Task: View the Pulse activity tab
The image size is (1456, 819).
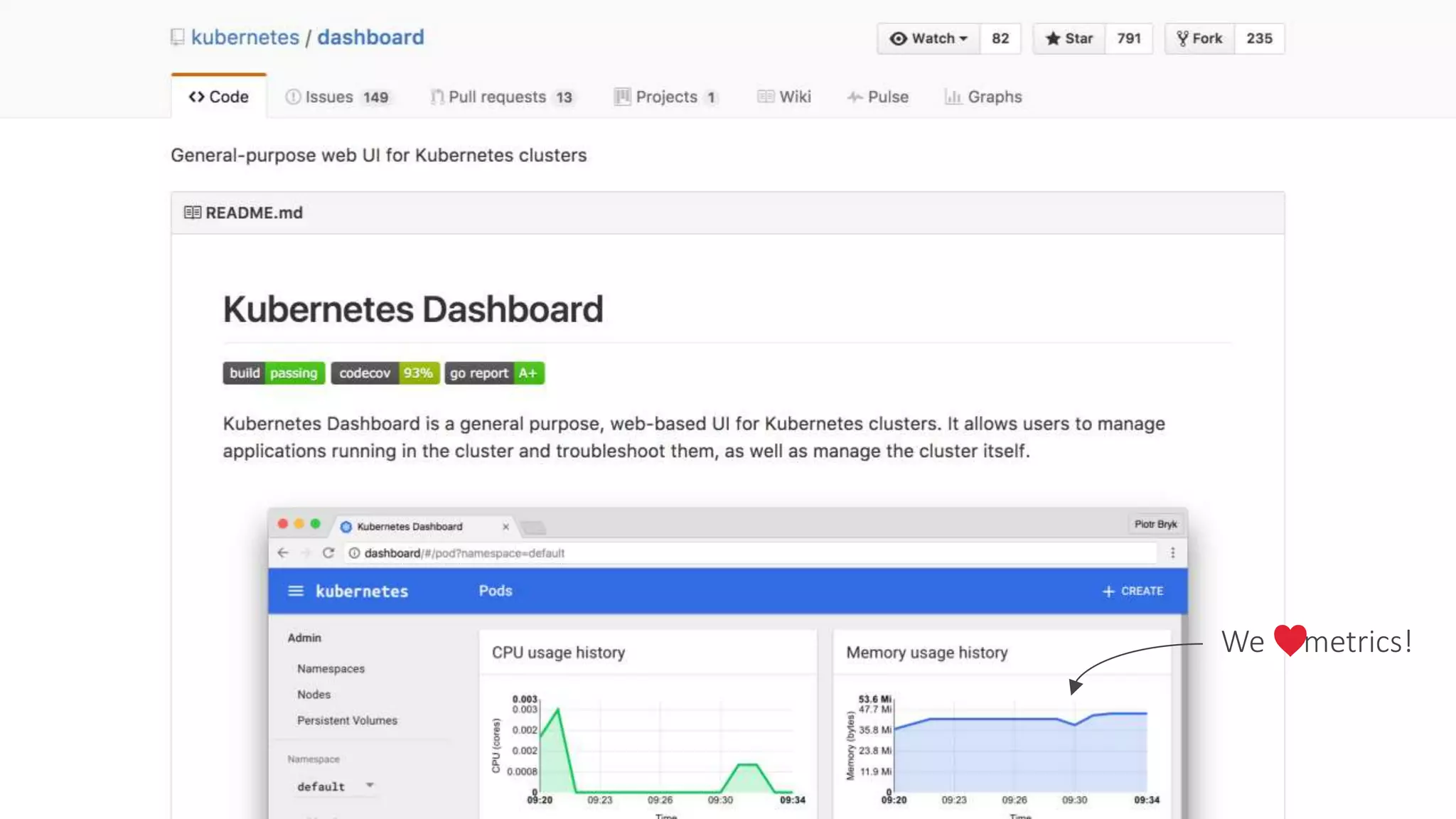Action: click(878, 97)
